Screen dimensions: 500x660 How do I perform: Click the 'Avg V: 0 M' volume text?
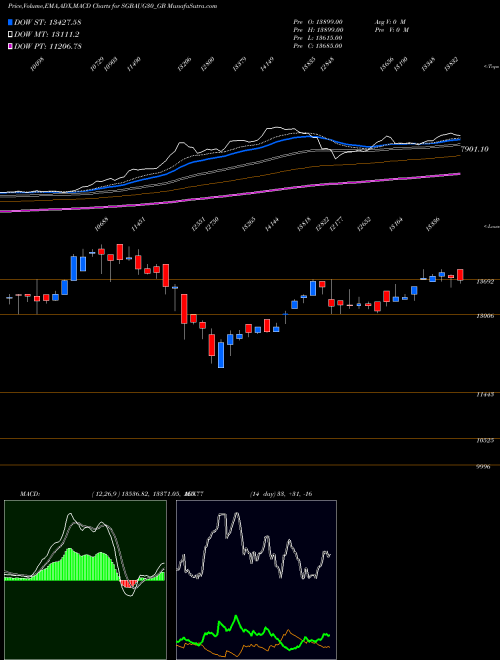coord(390,22)
